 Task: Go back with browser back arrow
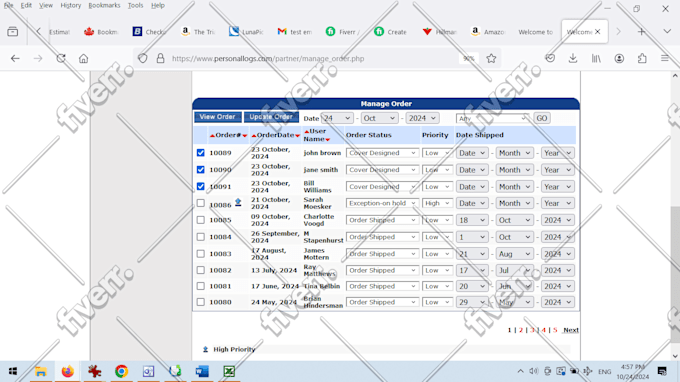(15, 59)
